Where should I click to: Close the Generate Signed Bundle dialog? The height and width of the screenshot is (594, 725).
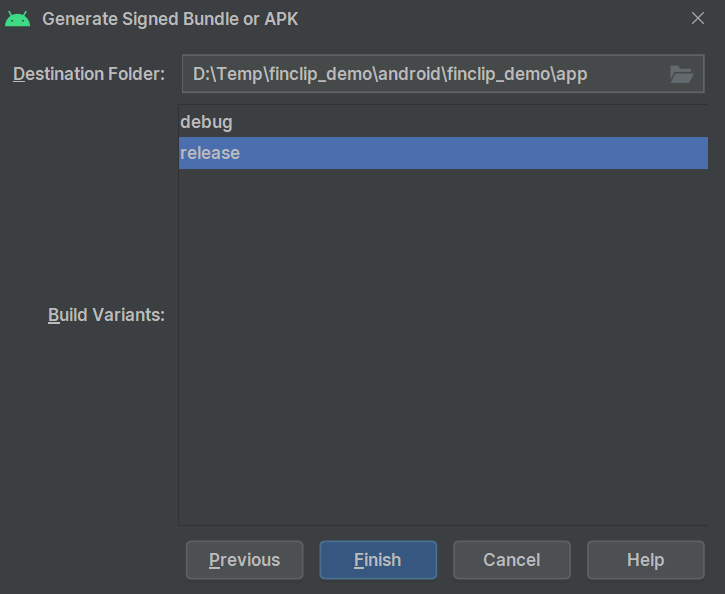(698, 18)
